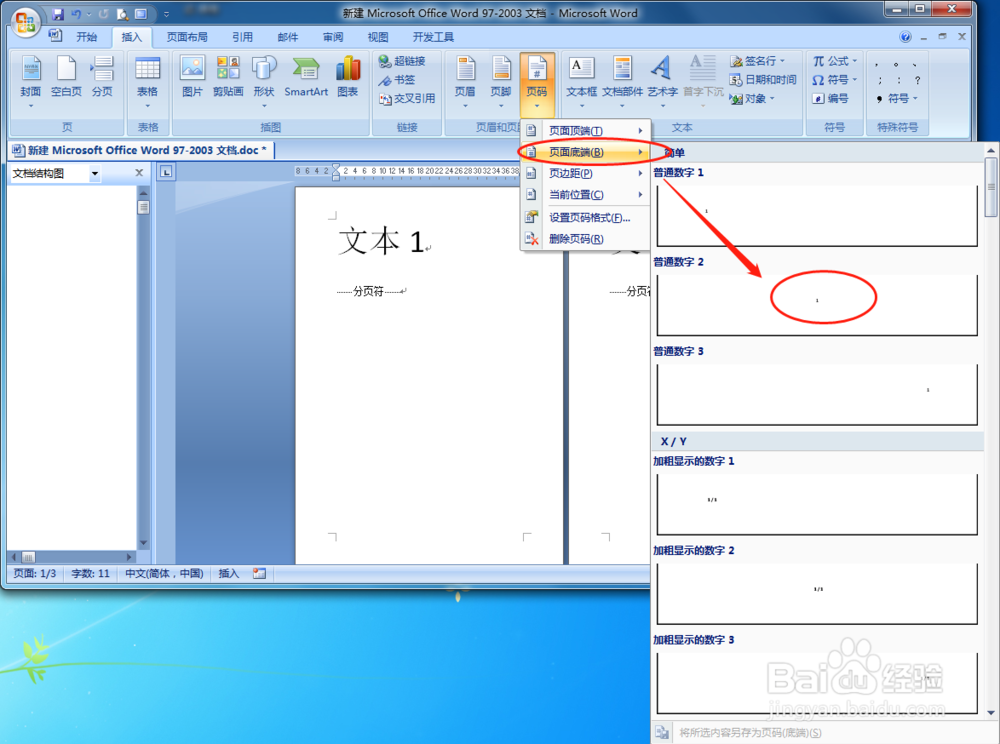Insert WordArt (艺术字)

coord(662,81)
